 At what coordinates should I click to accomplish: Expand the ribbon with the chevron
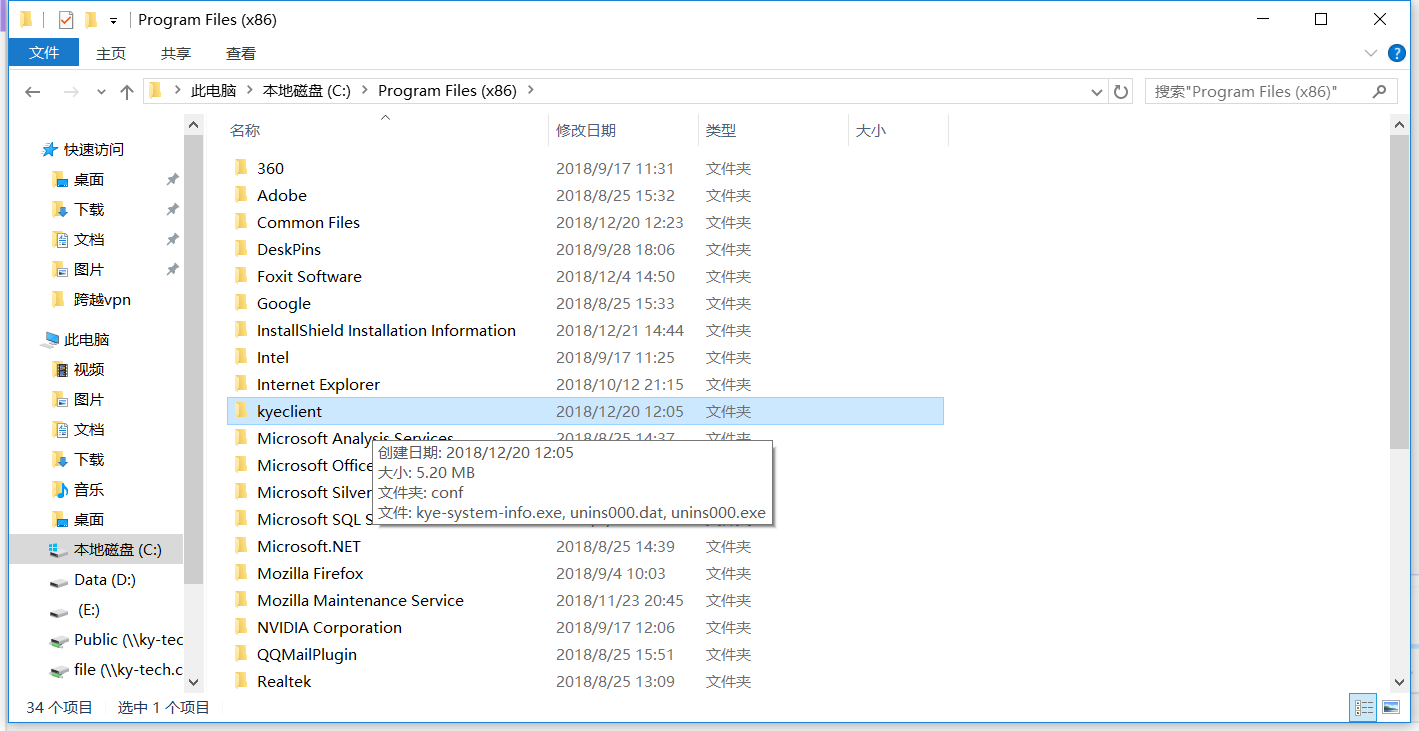[1370, 53]
